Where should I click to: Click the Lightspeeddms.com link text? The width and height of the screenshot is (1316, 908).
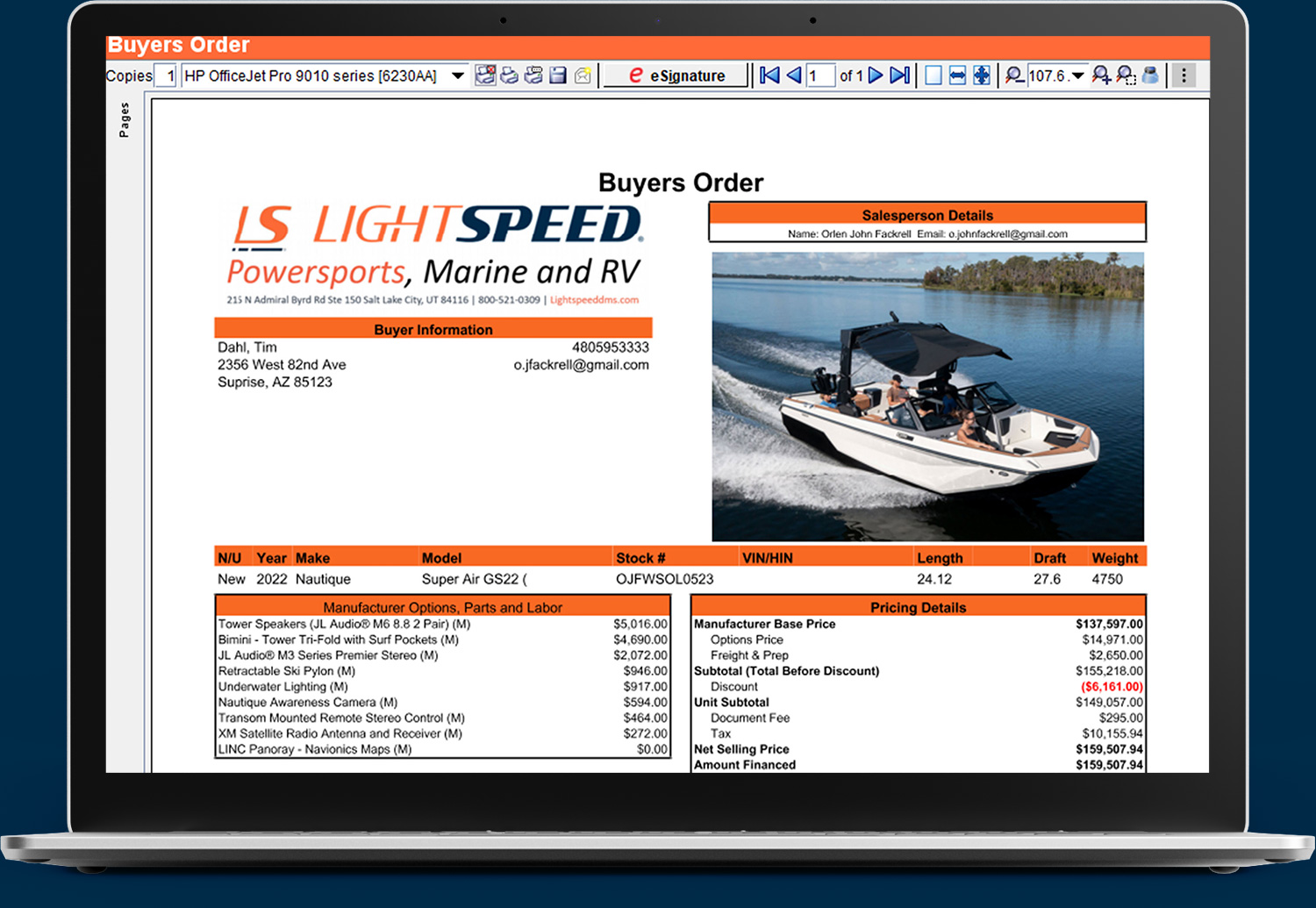[594, 300]
